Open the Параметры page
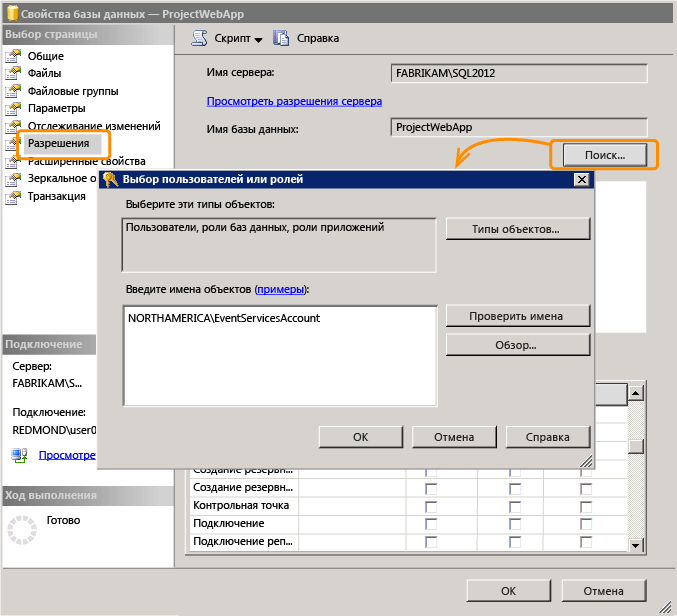Viewport: 677px width, 616px height. (x=57, y=108)
